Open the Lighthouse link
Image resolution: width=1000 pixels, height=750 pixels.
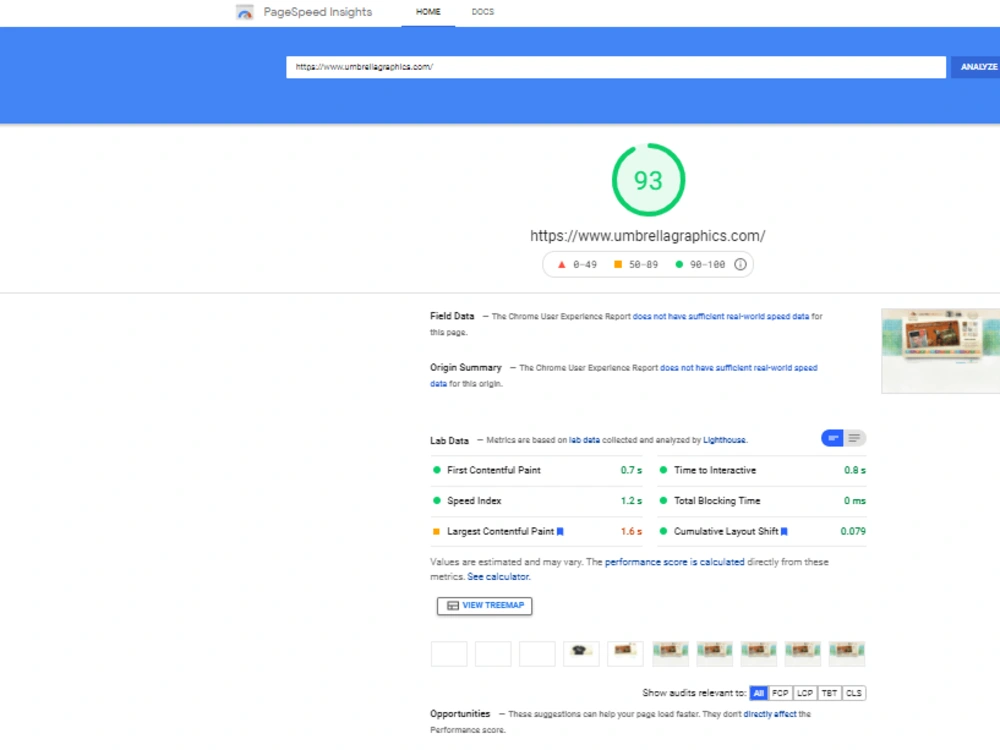pyautogui.click(x=724, y=440)
